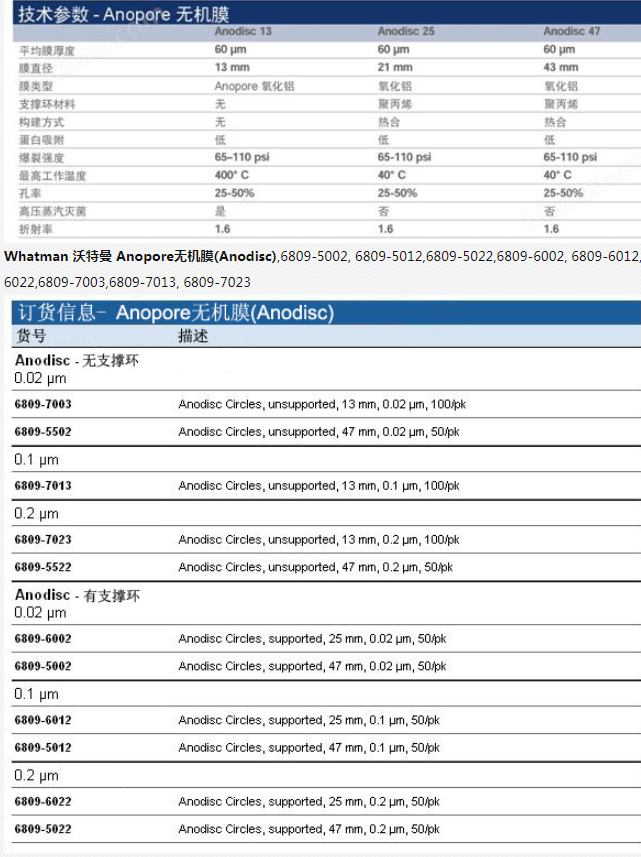This screenshot has width=641, height=857.
Task: Select the 膜直径 row label
Action: [36, 68]
